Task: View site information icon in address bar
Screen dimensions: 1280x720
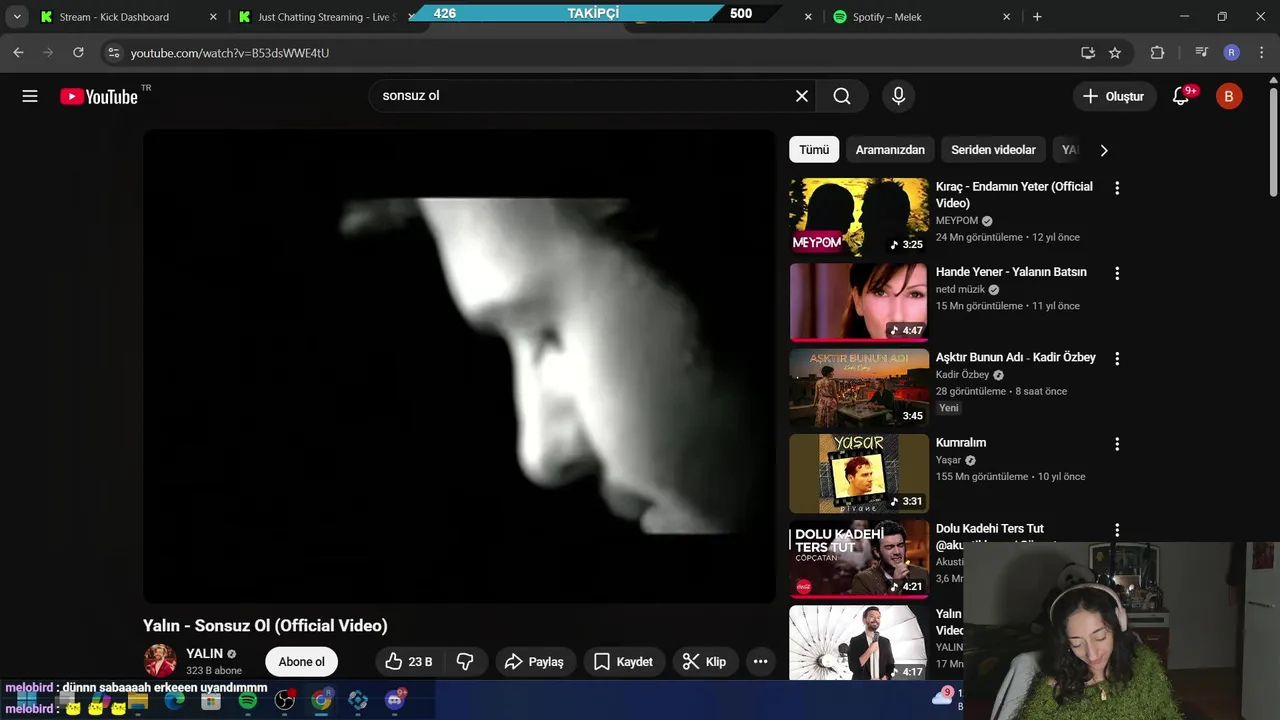Action: click(113, 52)
